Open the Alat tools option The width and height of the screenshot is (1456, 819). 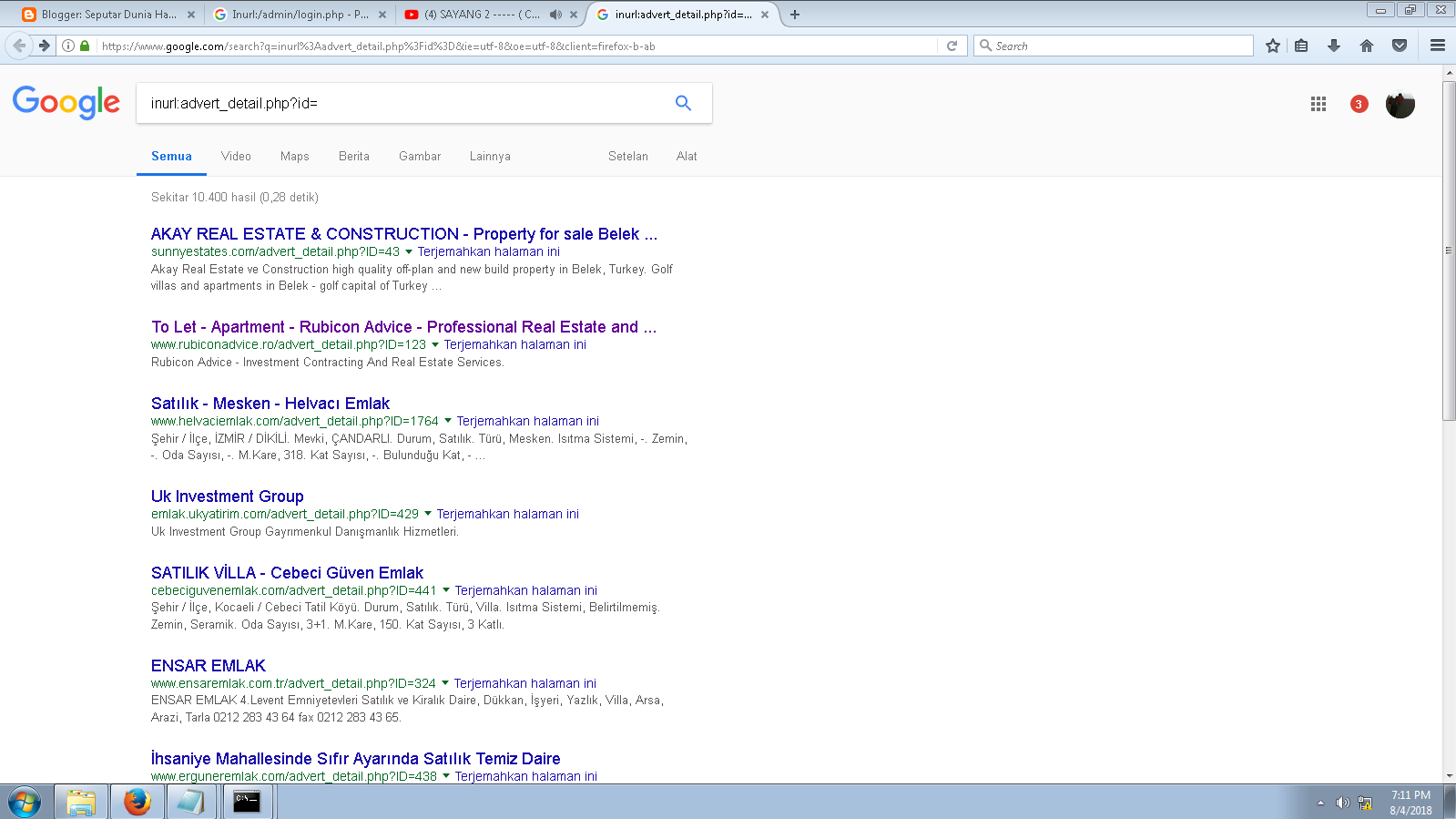click(x=687, y=156)
